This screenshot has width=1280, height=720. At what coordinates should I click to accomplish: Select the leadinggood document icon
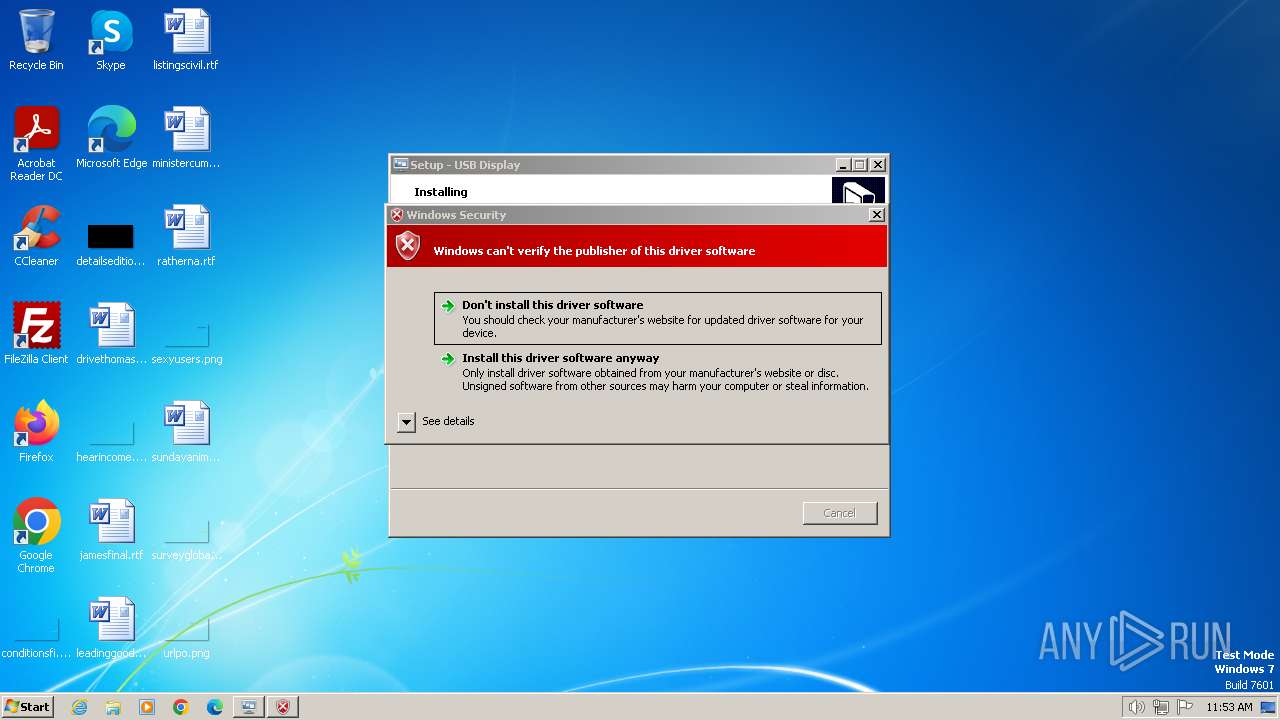pyautogui.click(x=111, y=627)
